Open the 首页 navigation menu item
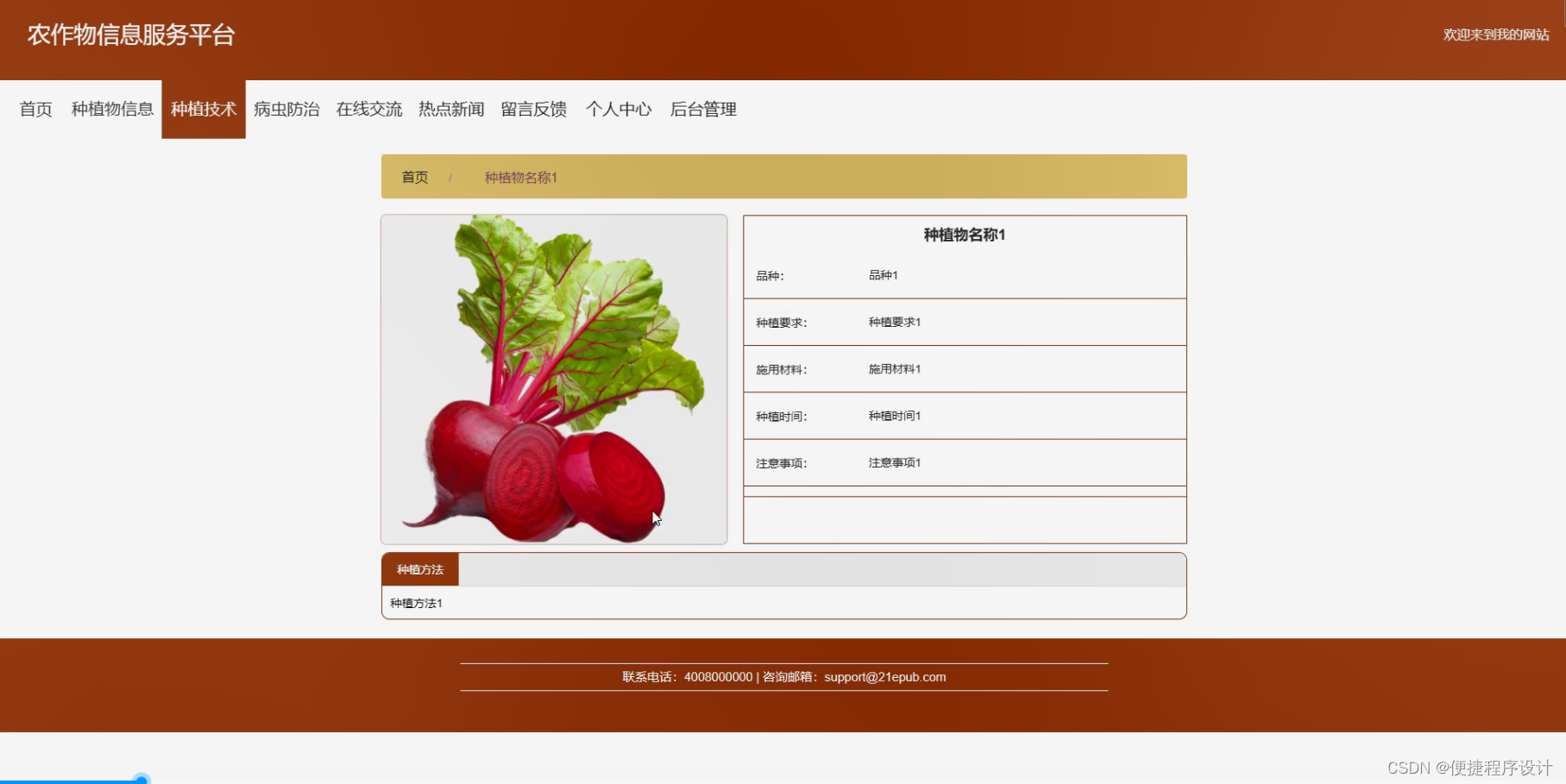 click(x=35, y=110)
